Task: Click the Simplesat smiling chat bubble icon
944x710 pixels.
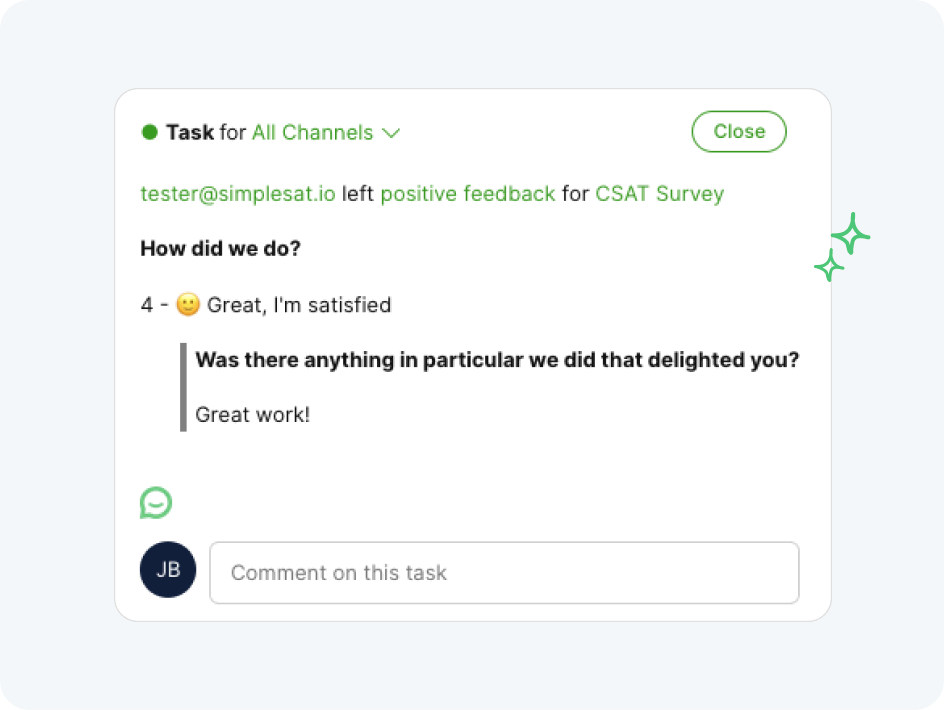Action: tap(156, 503)
